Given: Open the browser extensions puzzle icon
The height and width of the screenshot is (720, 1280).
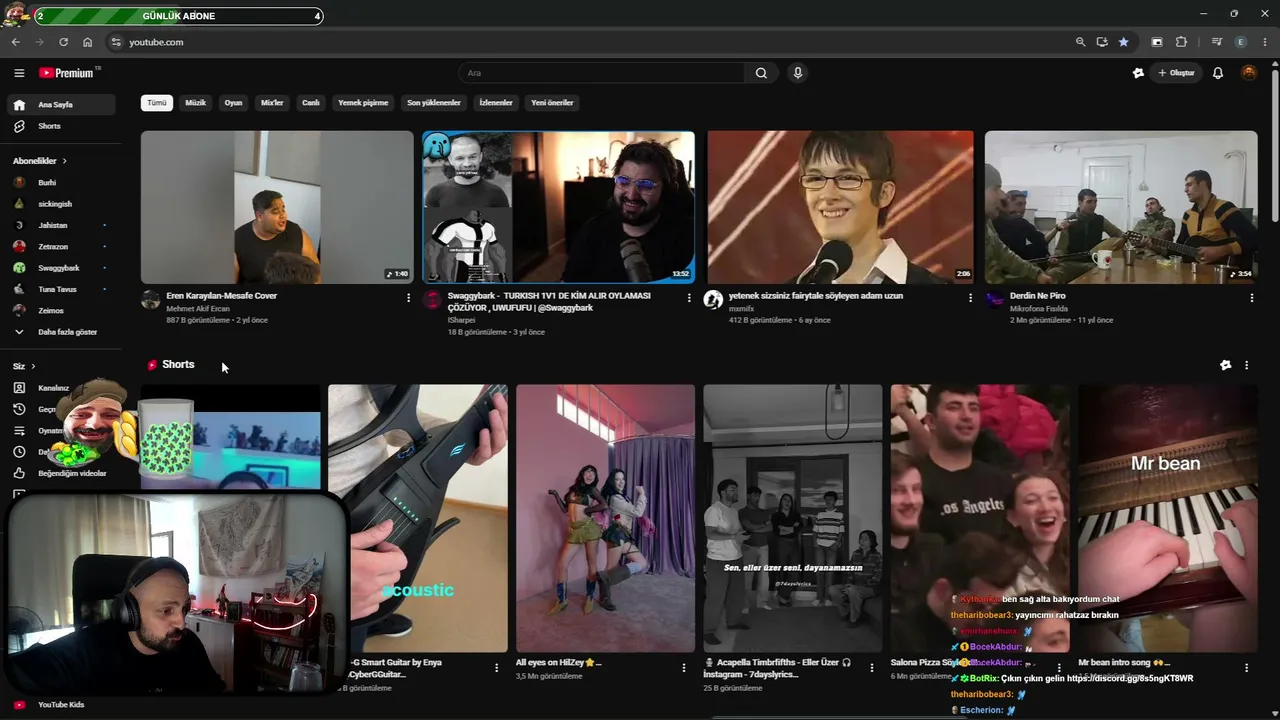Looking at the screenshot, I should [x=1181, y=42].
